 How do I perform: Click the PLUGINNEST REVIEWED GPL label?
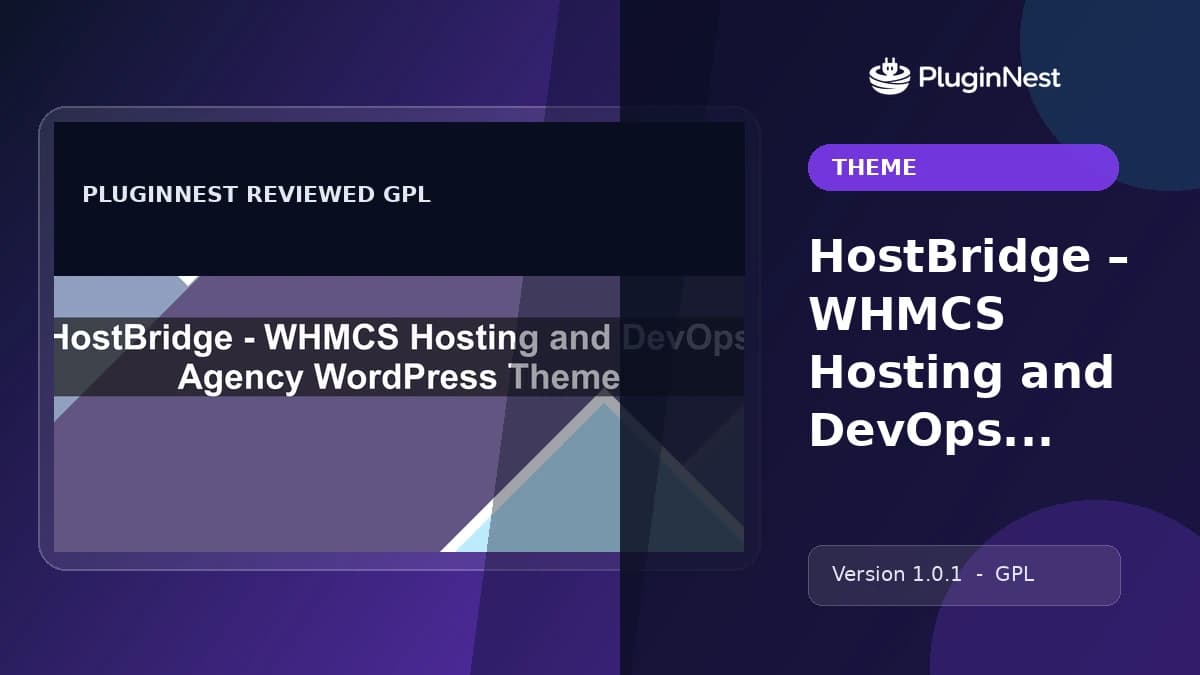click(257, 195)
